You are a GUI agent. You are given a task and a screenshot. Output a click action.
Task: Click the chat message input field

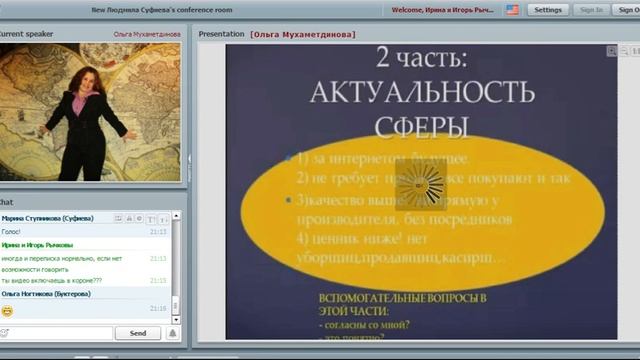[60, 333]
